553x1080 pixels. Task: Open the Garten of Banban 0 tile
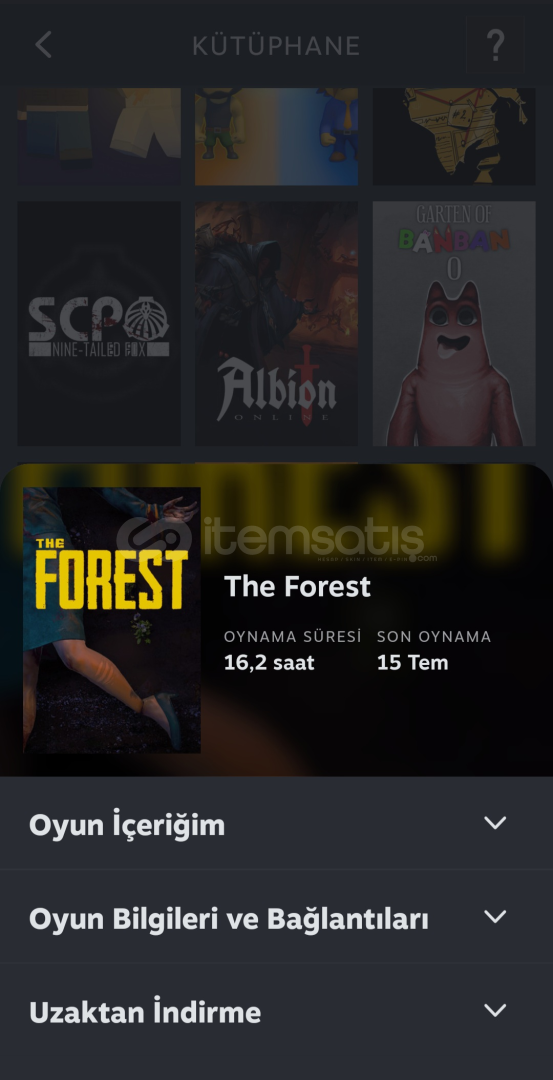pos(454,324)
